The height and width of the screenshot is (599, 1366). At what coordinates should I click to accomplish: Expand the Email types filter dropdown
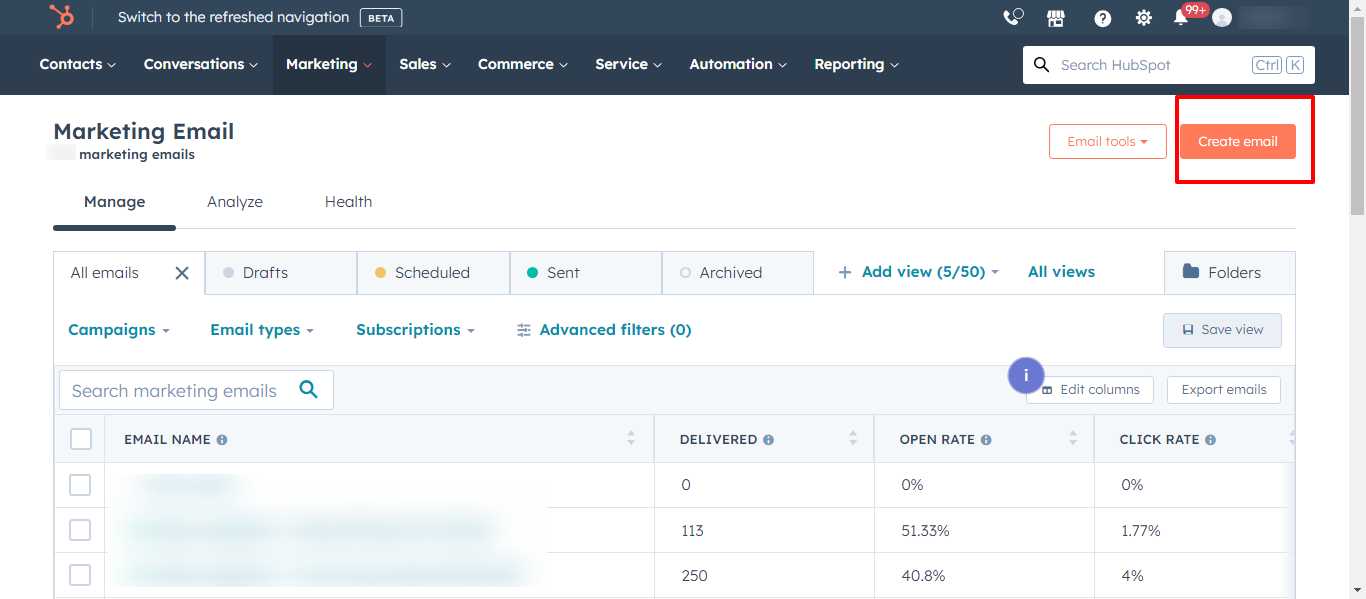tap(262, 330)
